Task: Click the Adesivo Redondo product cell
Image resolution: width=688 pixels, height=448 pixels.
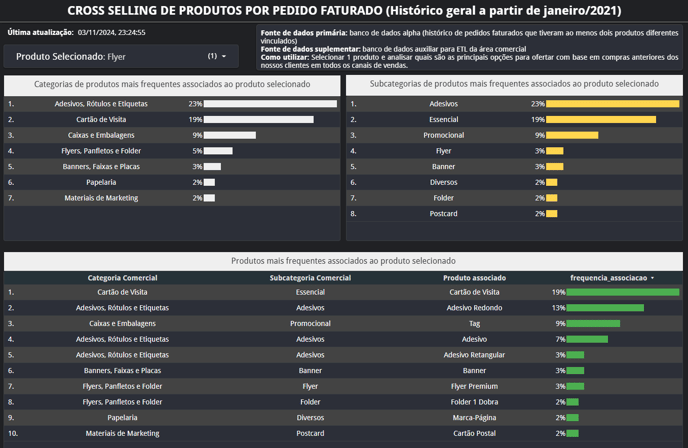Action: pos(474,308)
